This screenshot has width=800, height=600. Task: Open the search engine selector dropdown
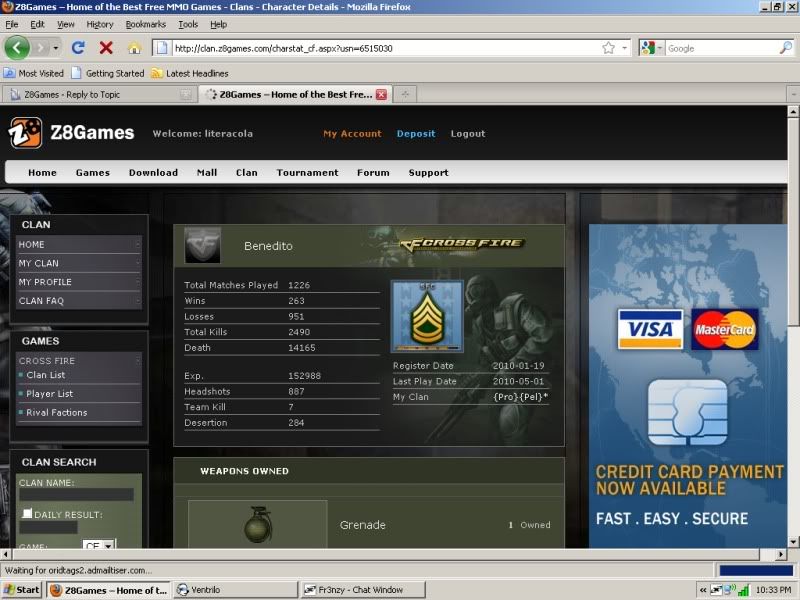tap(651, 47)
